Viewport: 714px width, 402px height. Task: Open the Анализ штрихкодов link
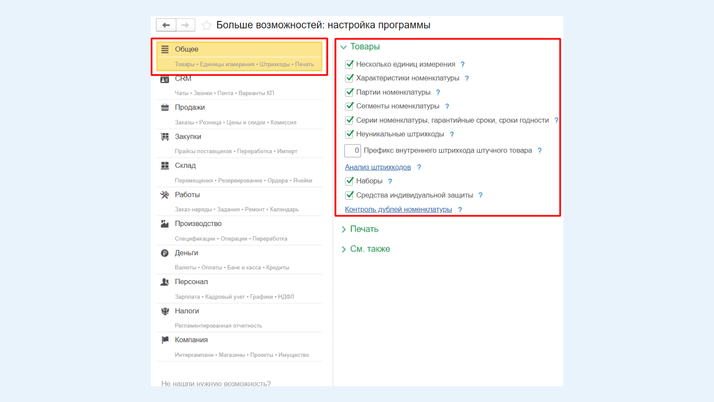[x=378, y=167]
